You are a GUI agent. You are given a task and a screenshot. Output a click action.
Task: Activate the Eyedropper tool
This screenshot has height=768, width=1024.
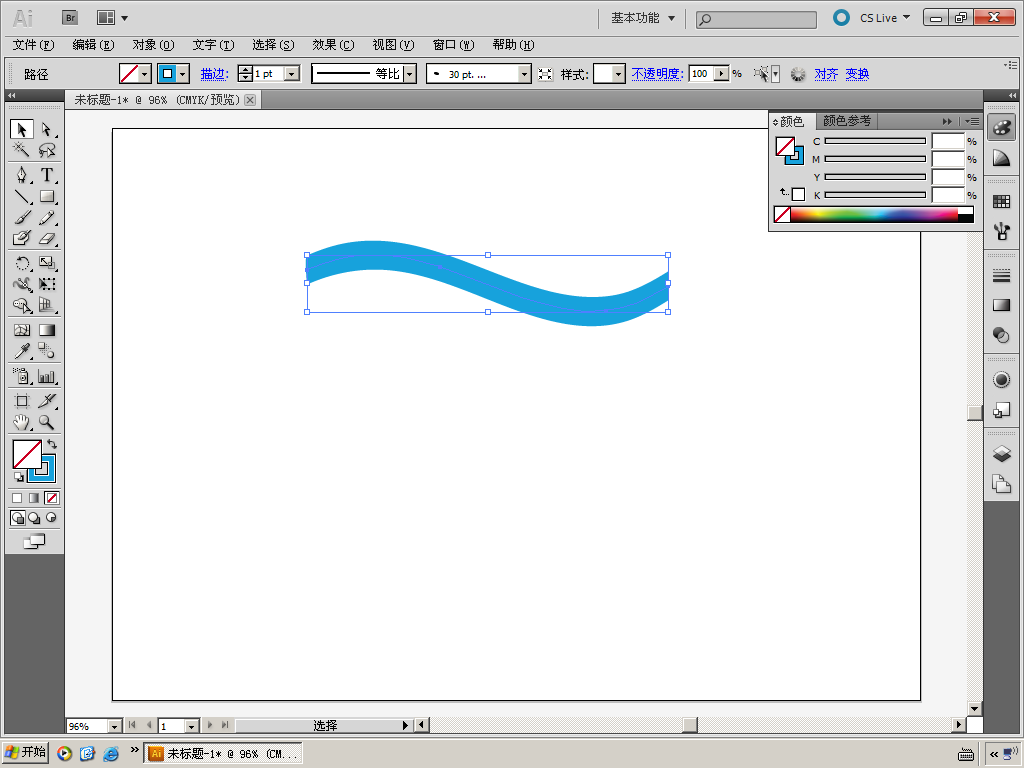pyautogui.click(x=21, y=351)
